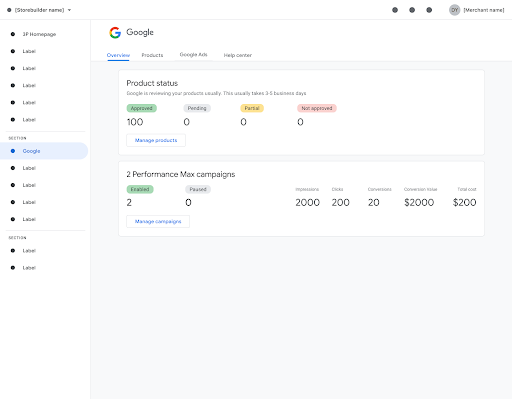
Task: Expand the Storebuilder name dropdown arrow
Action: 69,10
